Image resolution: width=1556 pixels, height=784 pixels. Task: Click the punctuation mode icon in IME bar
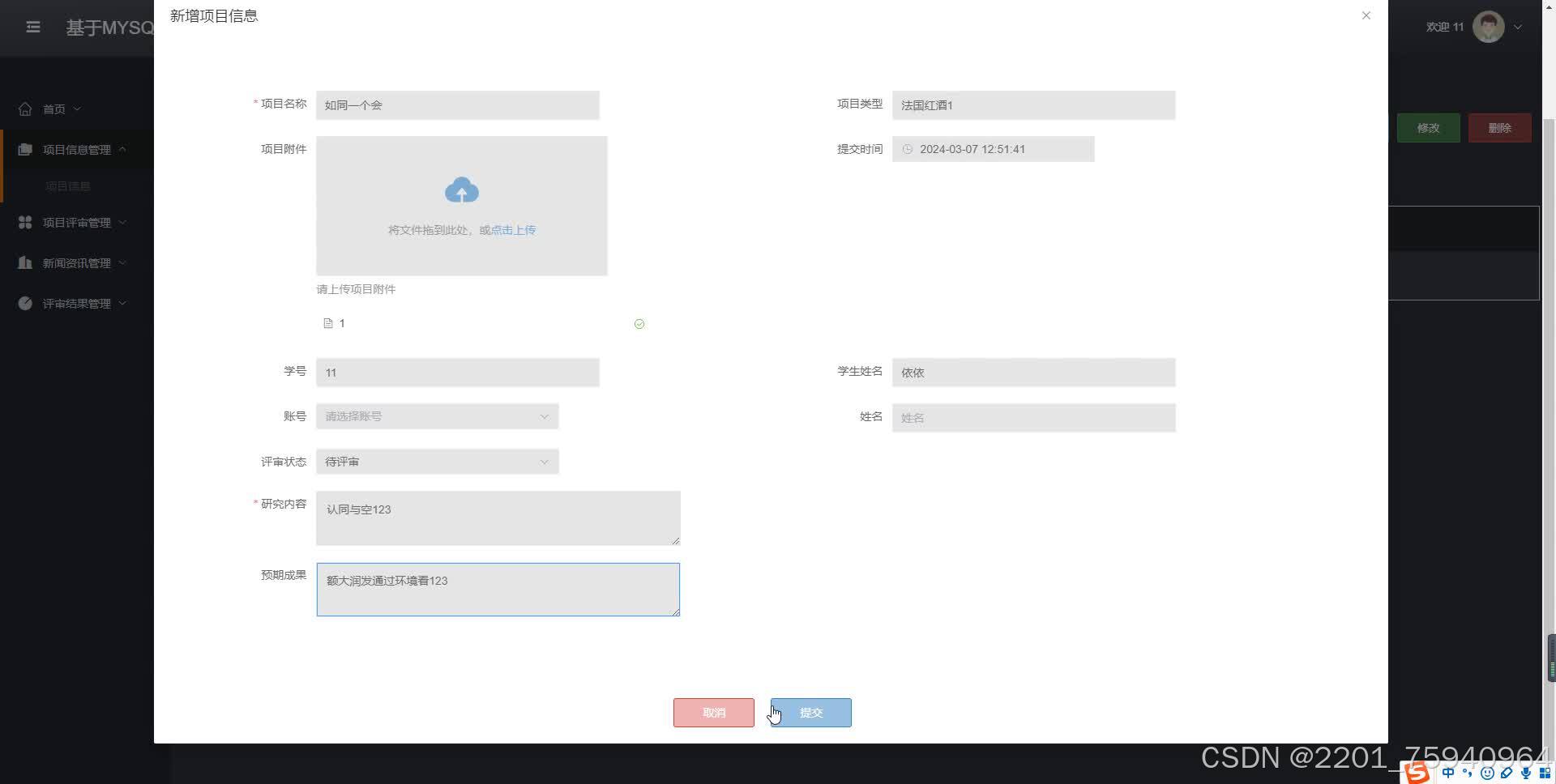coord(1468,773)
